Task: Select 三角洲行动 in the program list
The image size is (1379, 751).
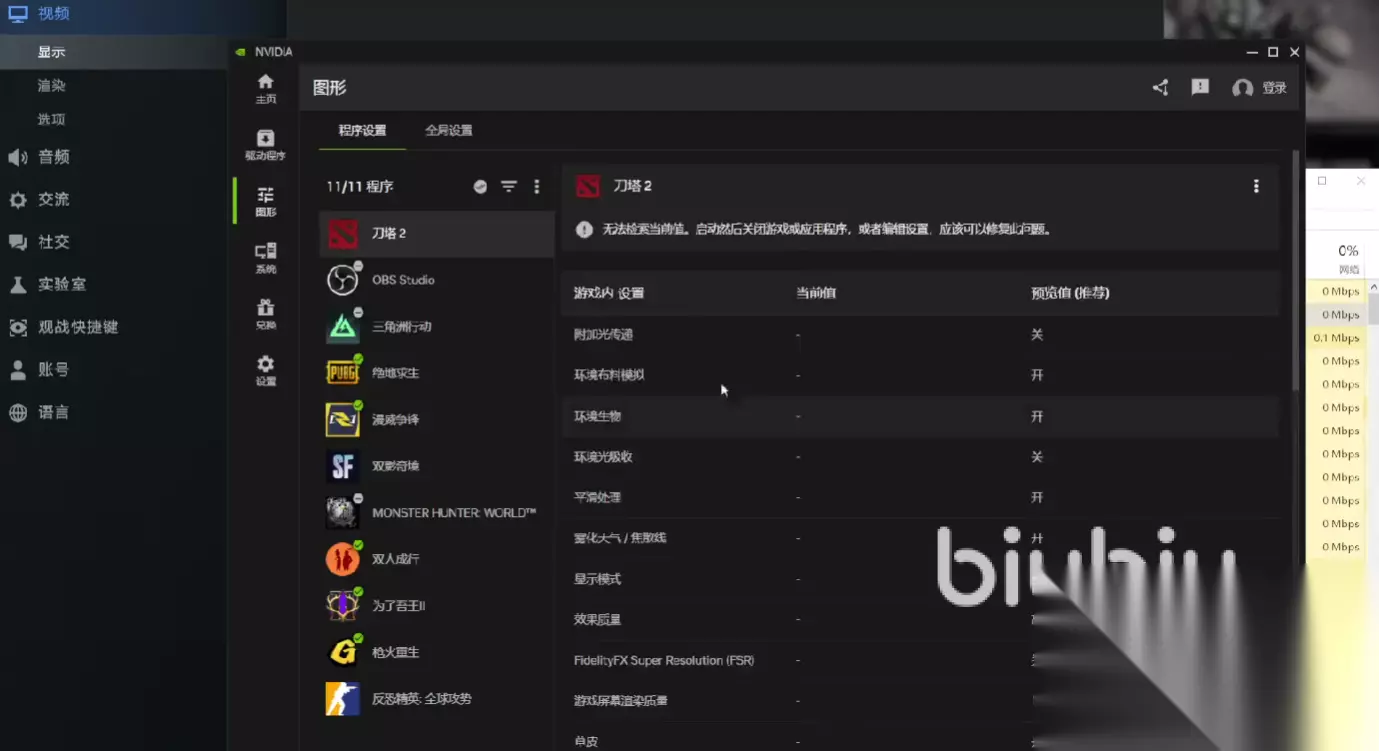Action: pos(436,327)
